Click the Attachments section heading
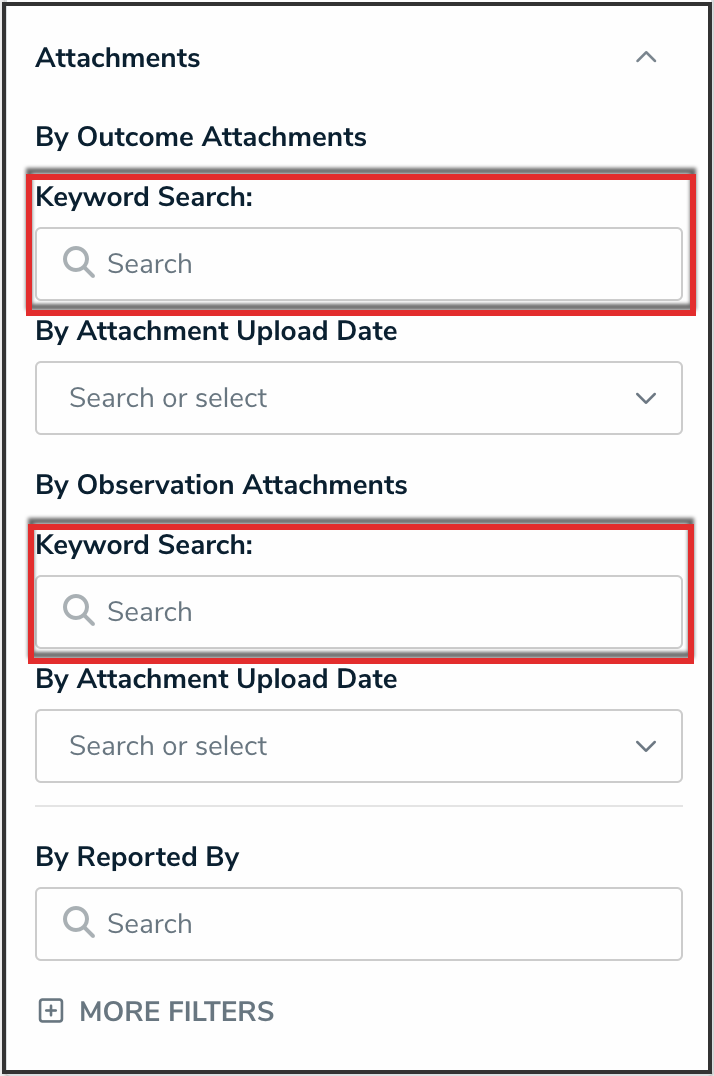Image resolution: width=714 pixels, height=1076 pixels. click(x=118, y=58)
